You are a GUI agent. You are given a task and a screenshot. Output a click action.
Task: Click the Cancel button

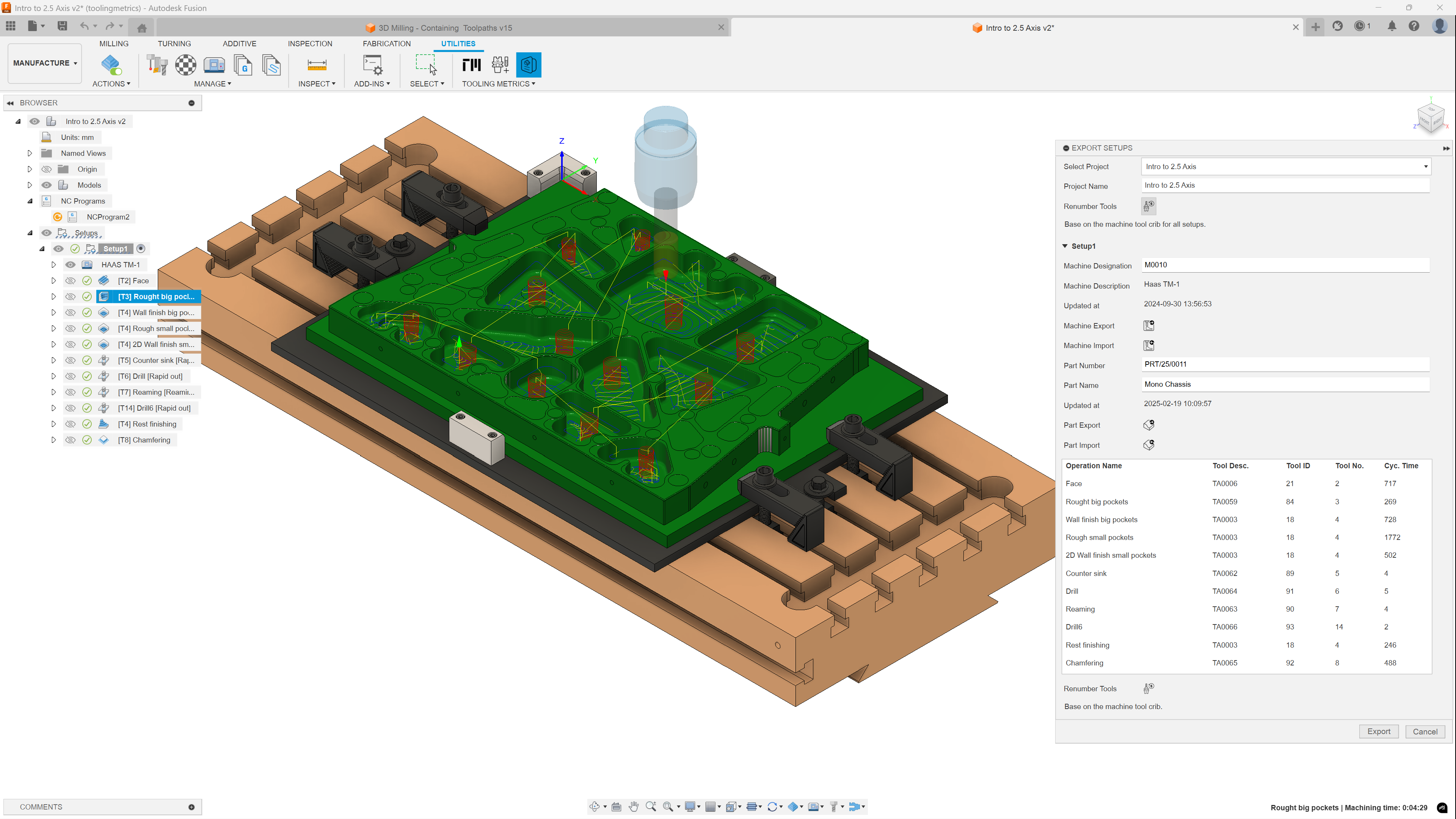[x=1425, y=731]
